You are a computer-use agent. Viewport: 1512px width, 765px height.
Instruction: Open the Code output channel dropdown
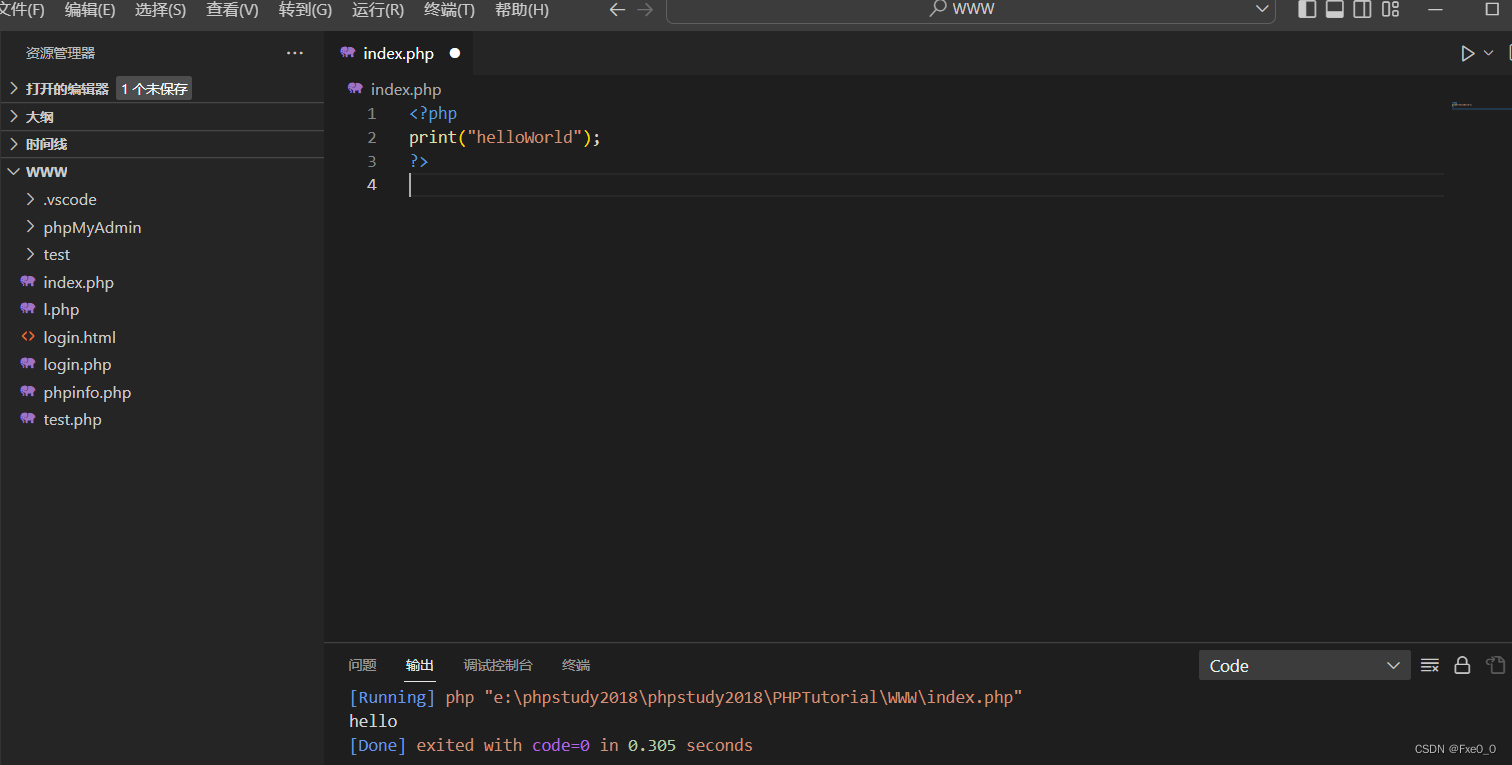pos(1304,666)
